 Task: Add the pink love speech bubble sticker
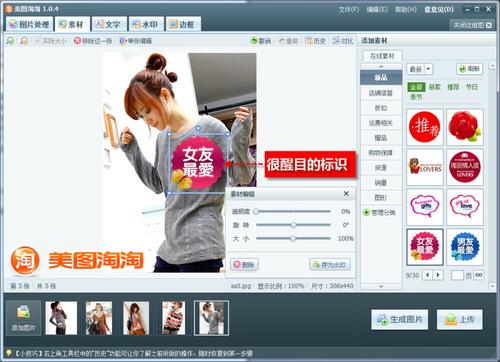coord(465,207)
